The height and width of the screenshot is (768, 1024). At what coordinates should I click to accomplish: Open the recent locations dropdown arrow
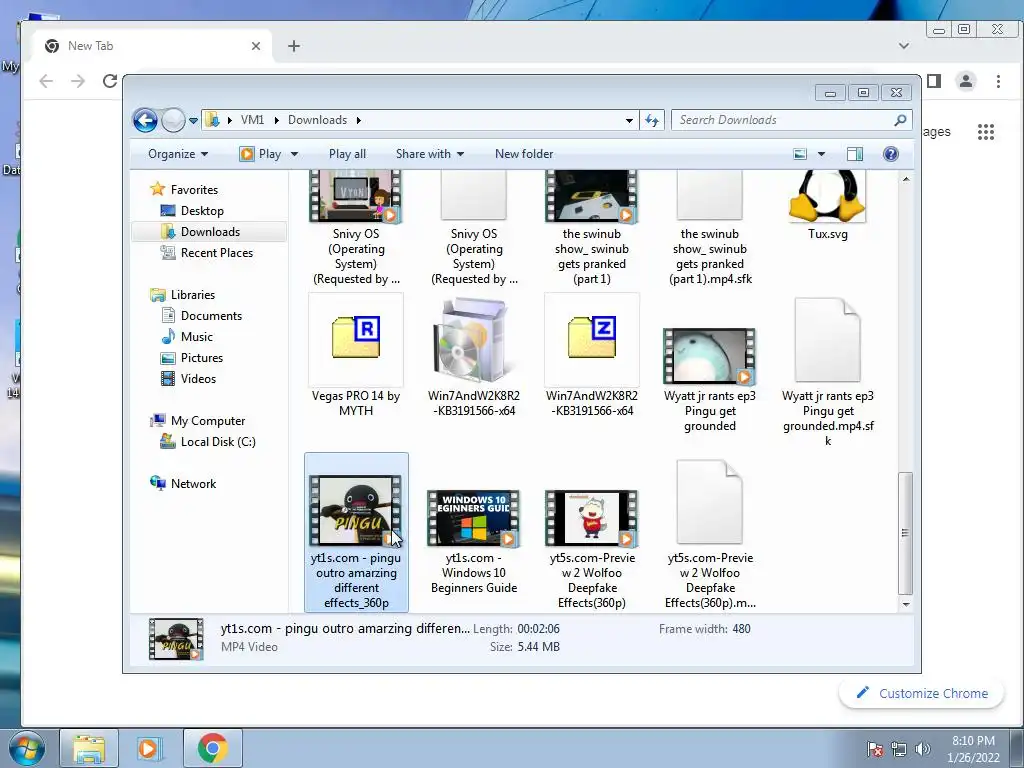193,121
